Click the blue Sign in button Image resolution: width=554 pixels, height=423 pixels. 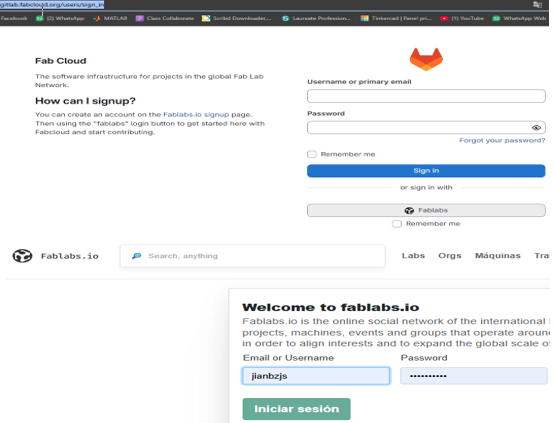tap(426, 171)
